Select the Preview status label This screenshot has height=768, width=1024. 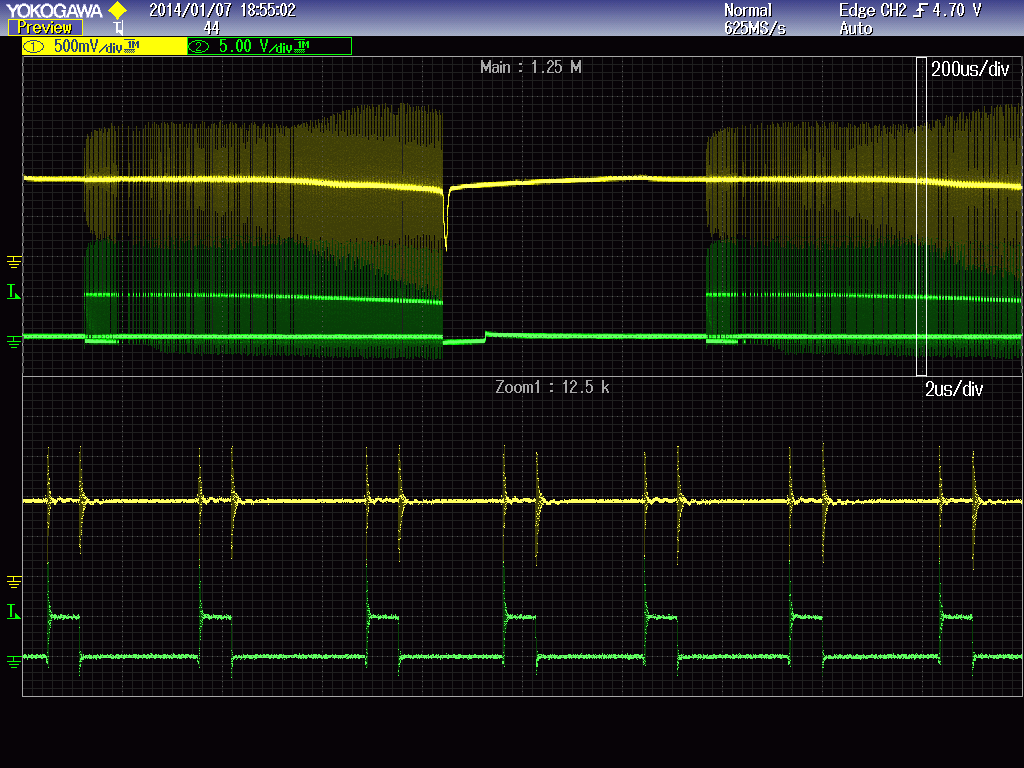point(45,27)
